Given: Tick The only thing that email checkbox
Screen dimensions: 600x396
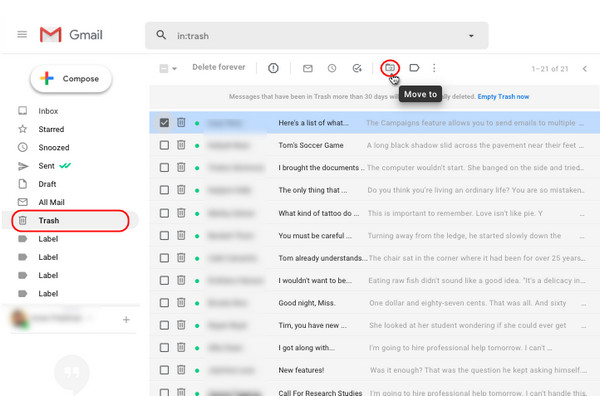Looking at the screenshot, I should (x=164, y=190).
